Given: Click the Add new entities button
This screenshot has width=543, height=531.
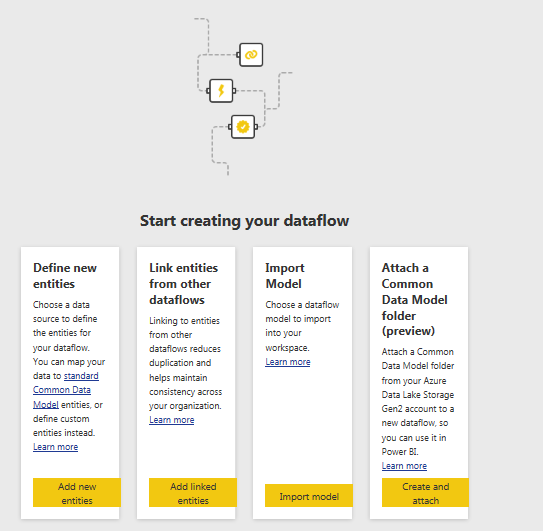Looking at the screenshot, I should pos(77,493).
